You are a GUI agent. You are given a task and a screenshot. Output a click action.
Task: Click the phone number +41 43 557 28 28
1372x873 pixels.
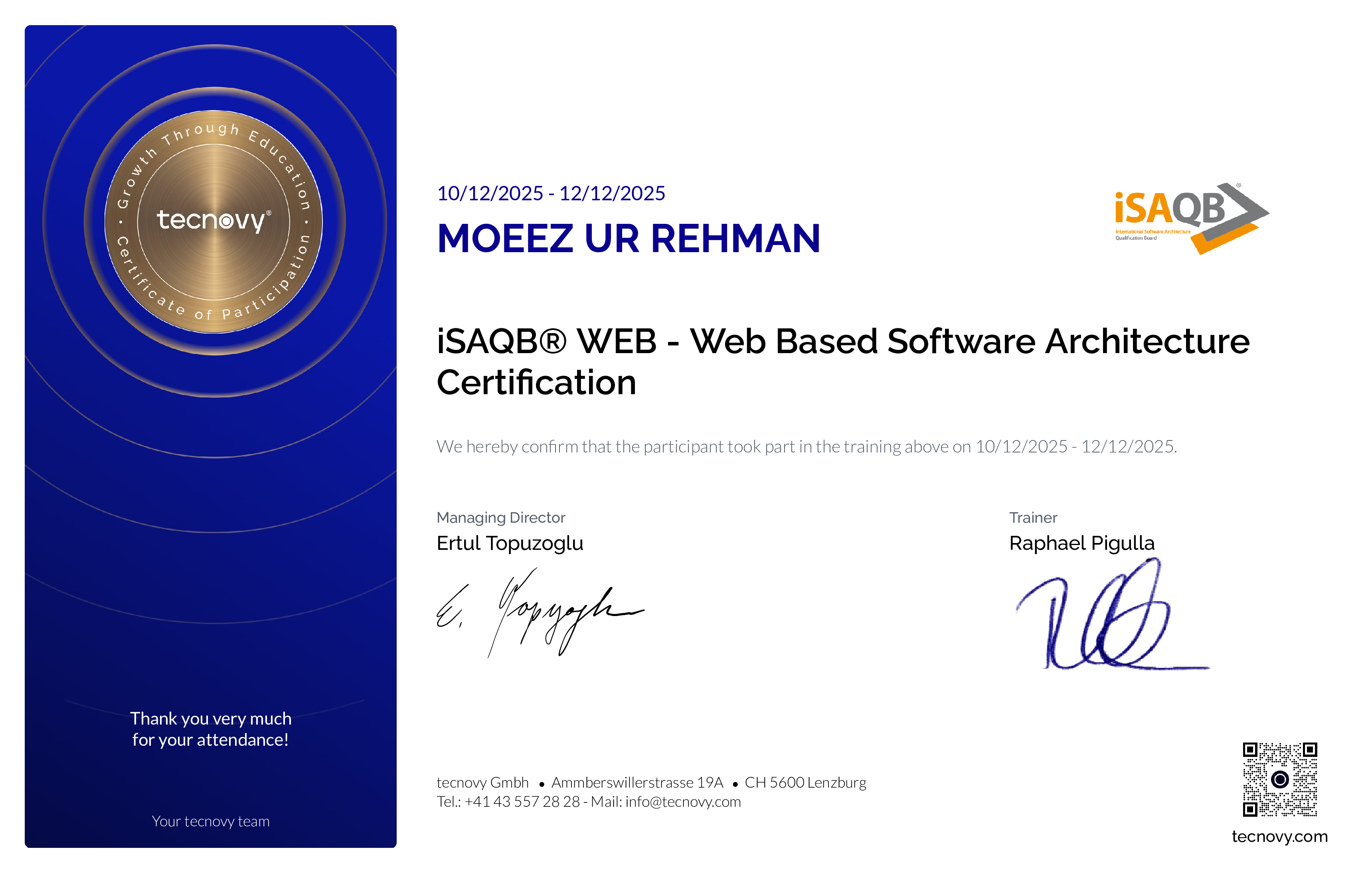coord(522,802)
